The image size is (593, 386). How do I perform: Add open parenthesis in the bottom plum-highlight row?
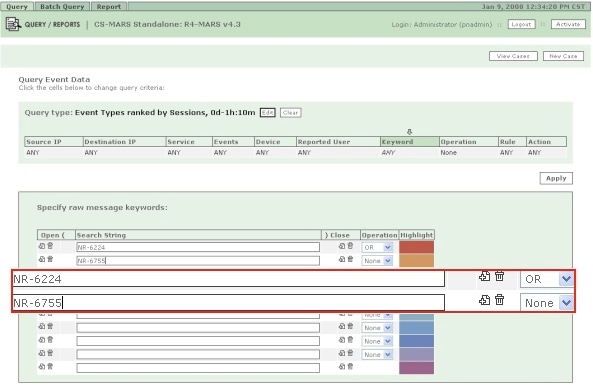tap(42, 366)
